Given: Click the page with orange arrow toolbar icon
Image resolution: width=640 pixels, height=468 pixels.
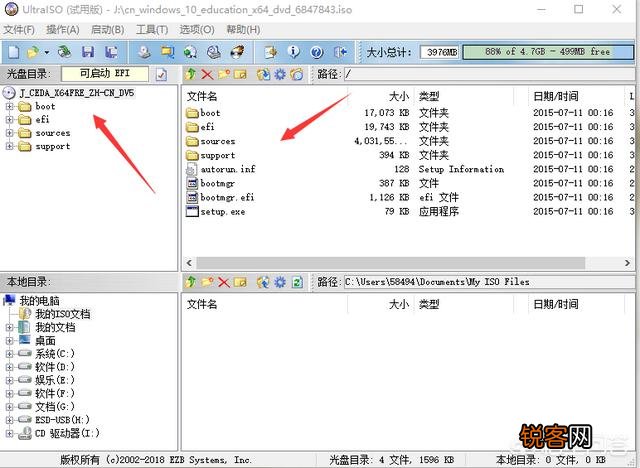Looking at the screenshot, I should [x=270, y=52].
